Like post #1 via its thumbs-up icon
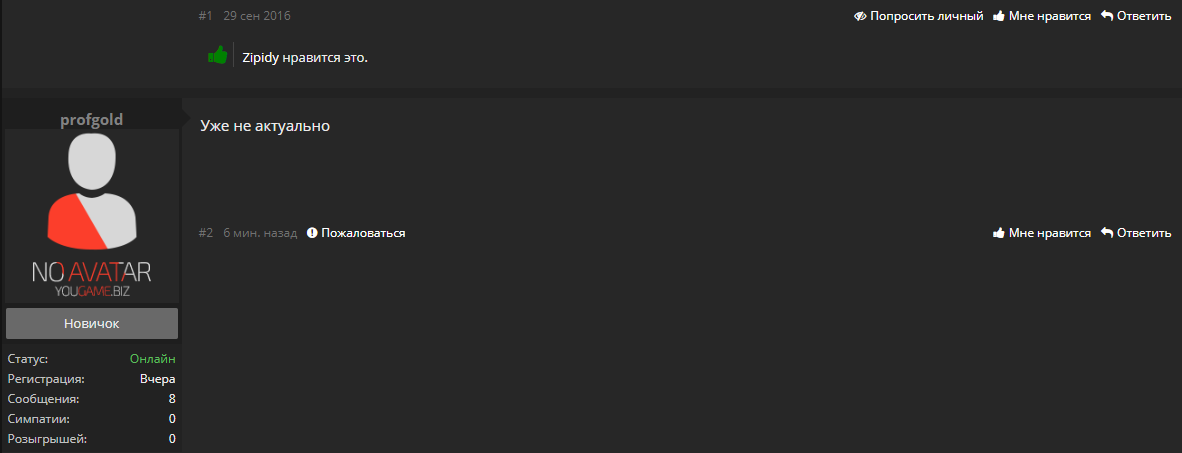Image resolution: width=1182 pixels, height=453 pixels. [x=998, y=17]
